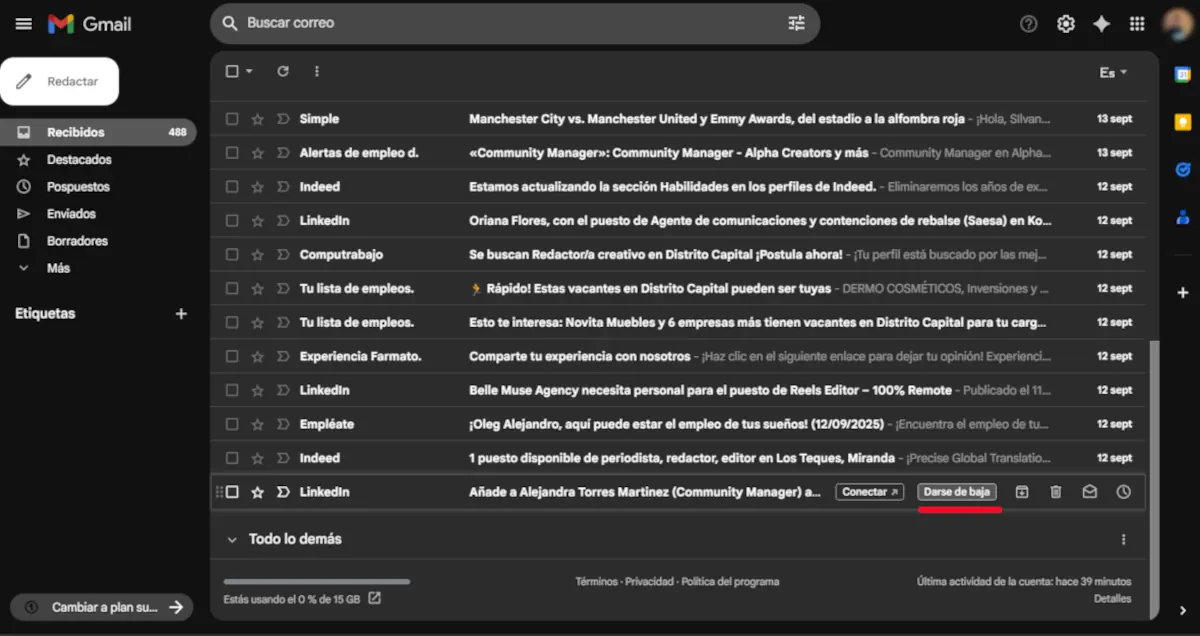The image size is (1200, 636).
Task: Open Gmail settings with the gear icon
Action: pos(1065,23)
